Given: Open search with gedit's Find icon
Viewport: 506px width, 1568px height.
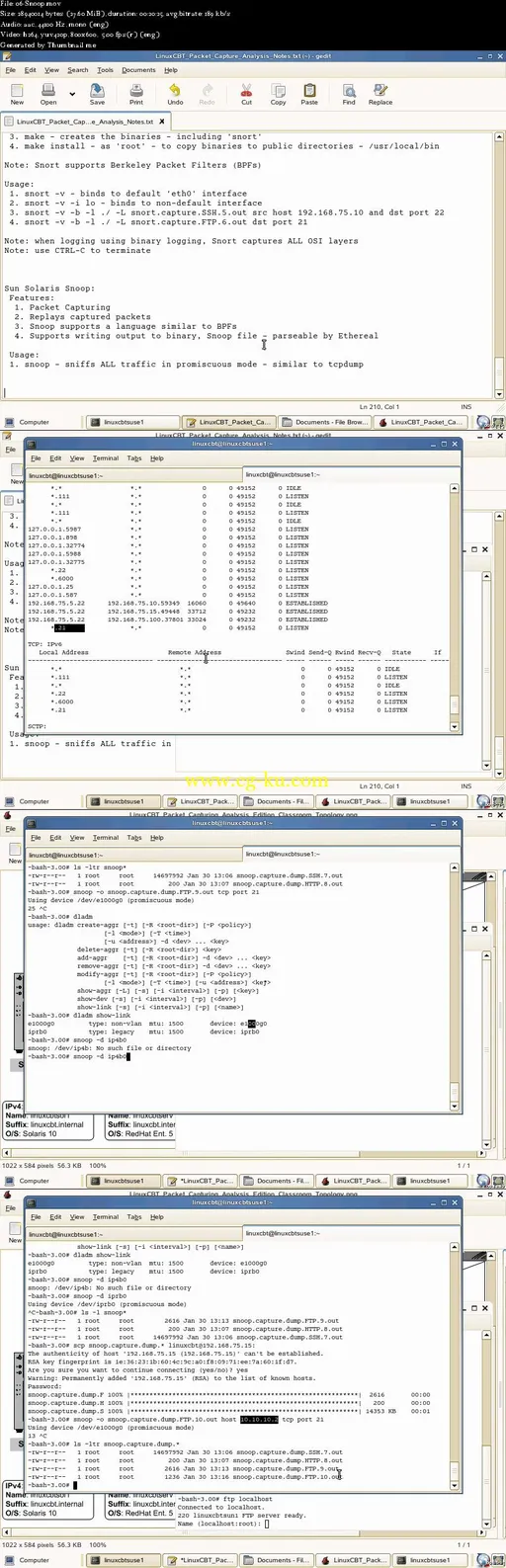Looking at the screenshot, I should pos(349,95).
